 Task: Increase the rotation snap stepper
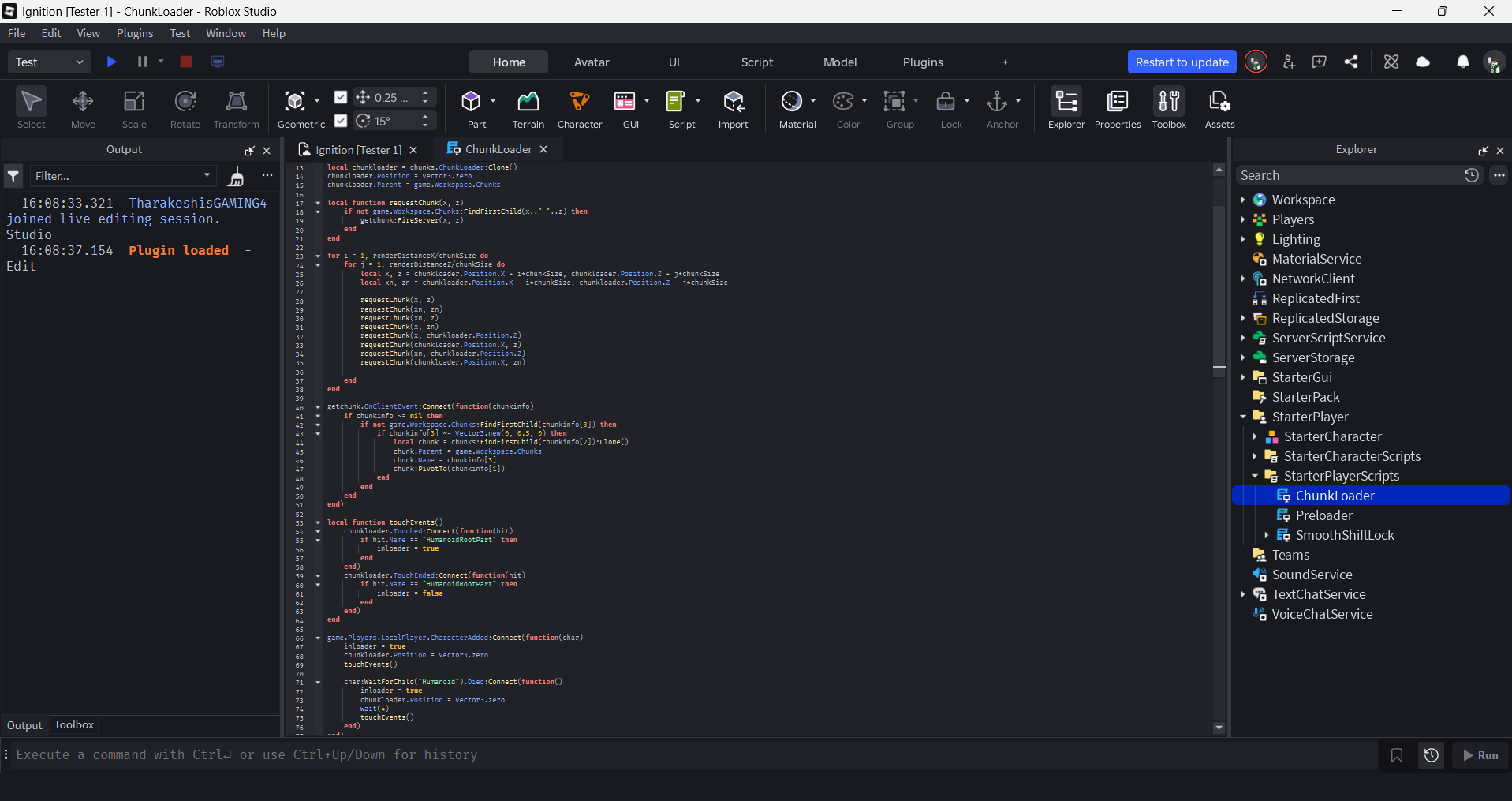(x=425, y=116)
